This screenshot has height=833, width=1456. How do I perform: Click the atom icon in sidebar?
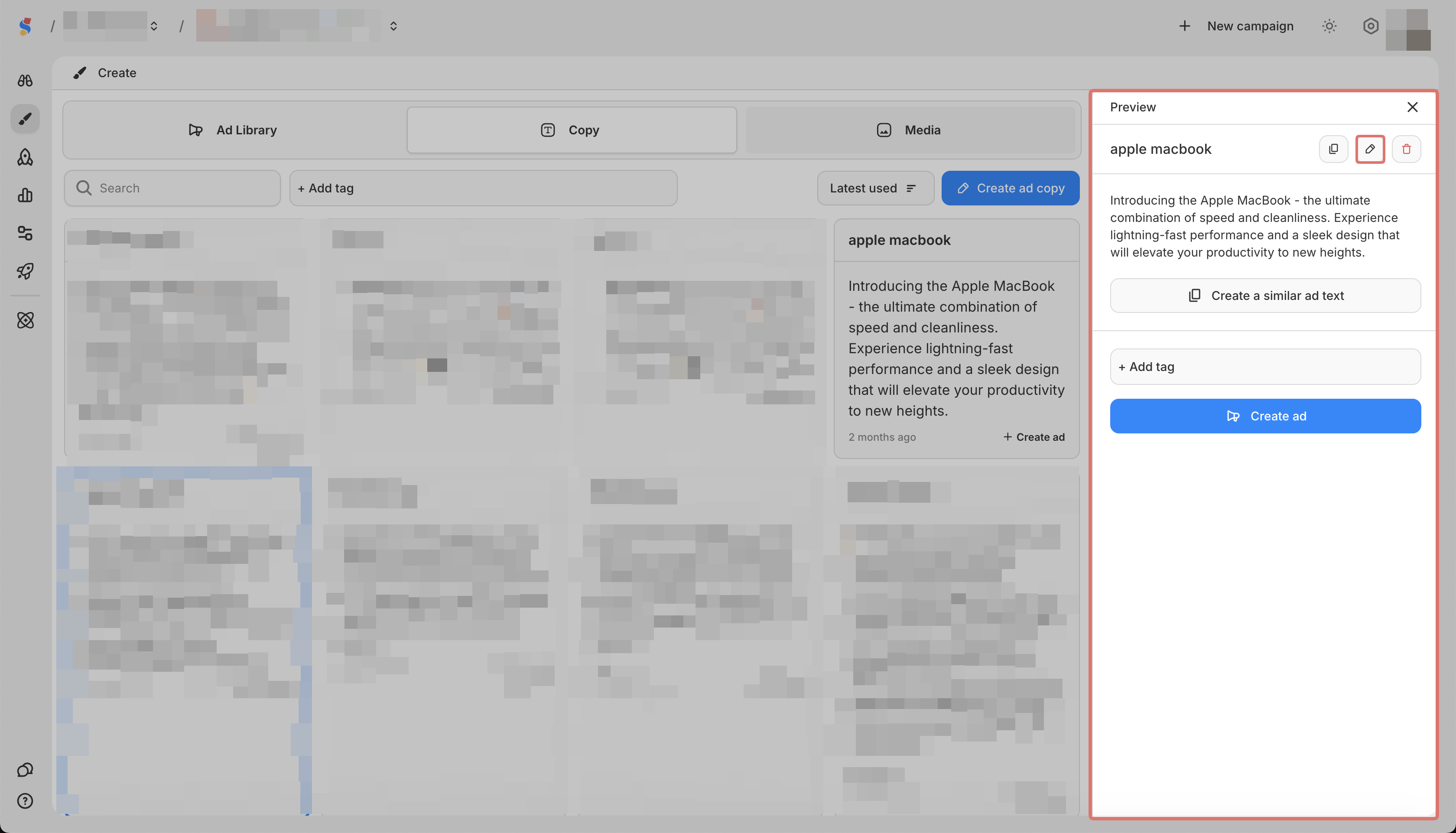(x=25, y=320)
